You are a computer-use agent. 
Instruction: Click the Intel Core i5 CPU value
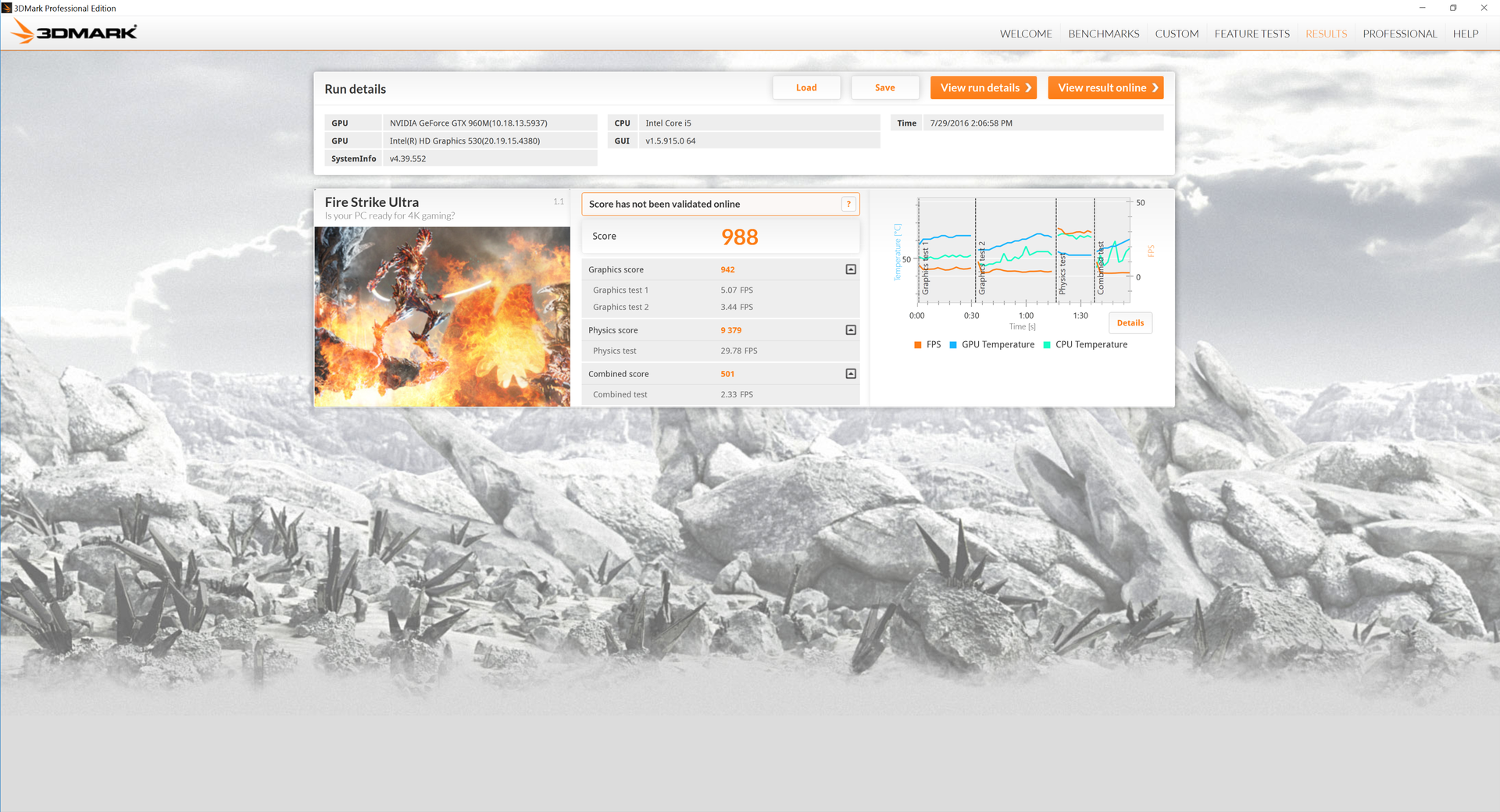[759, 123]
